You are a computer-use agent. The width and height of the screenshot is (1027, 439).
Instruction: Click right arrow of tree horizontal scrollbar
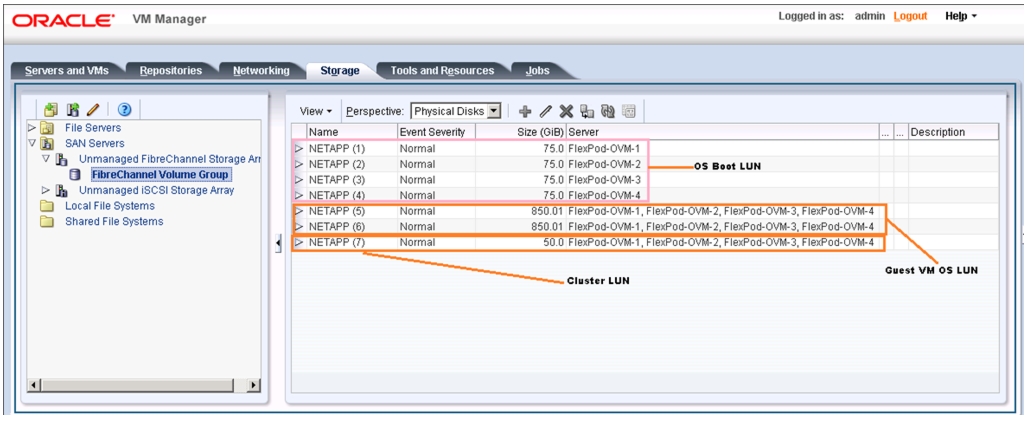tap(253, 385)
